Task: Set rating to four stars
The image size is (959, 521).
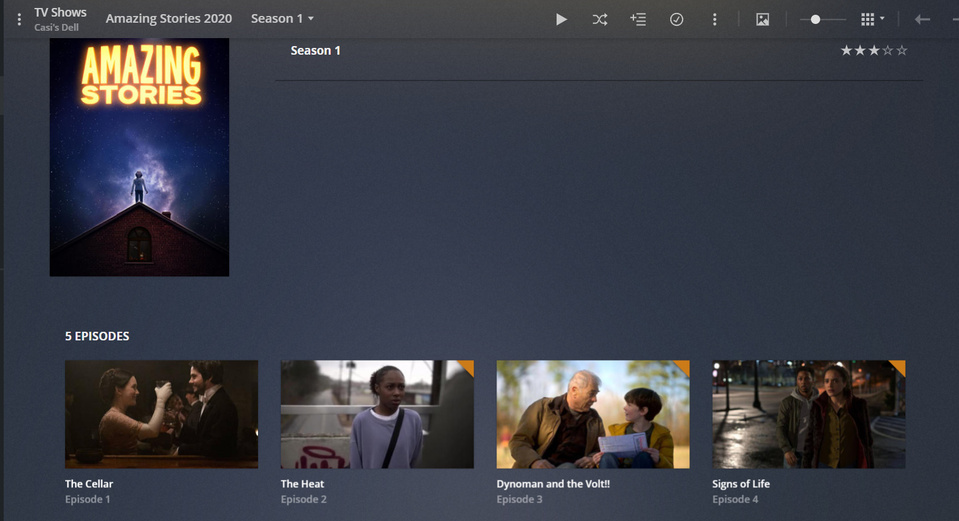Action: click(888, 51)
